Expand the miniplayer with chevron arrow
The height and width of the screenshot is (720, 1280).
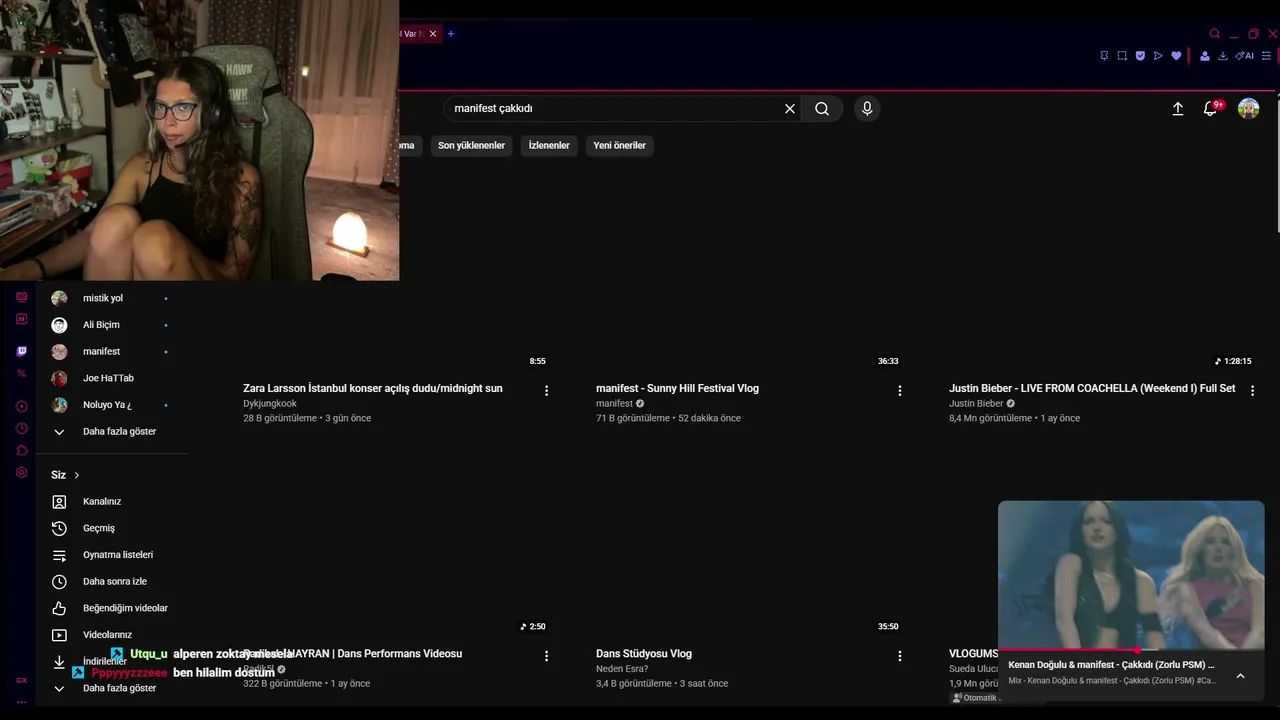pyautogui.click(x=1240, y=676)
